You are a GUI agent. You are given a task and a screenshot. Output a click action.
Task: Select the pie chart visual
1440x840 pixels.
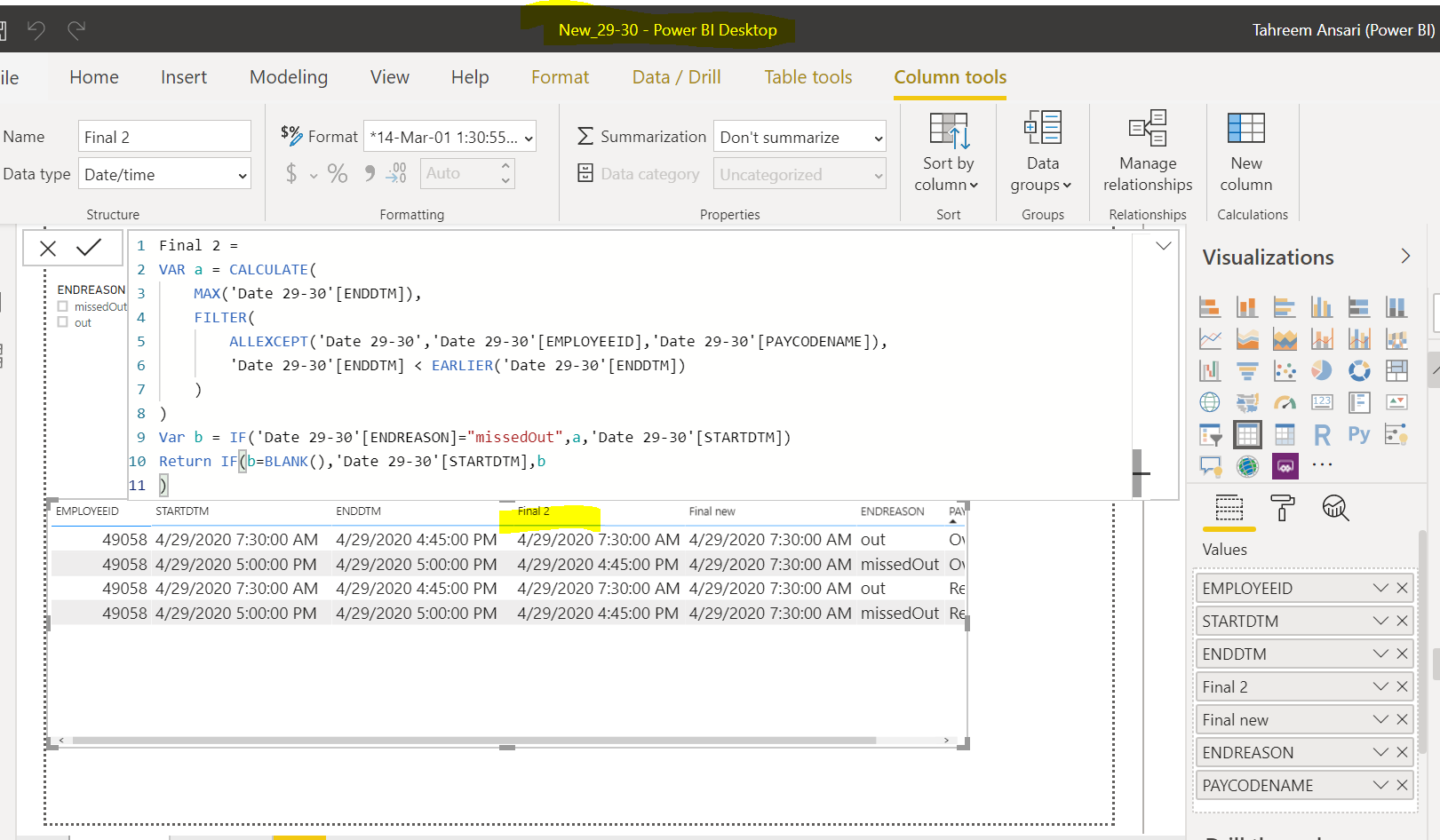coord(1322,371)
